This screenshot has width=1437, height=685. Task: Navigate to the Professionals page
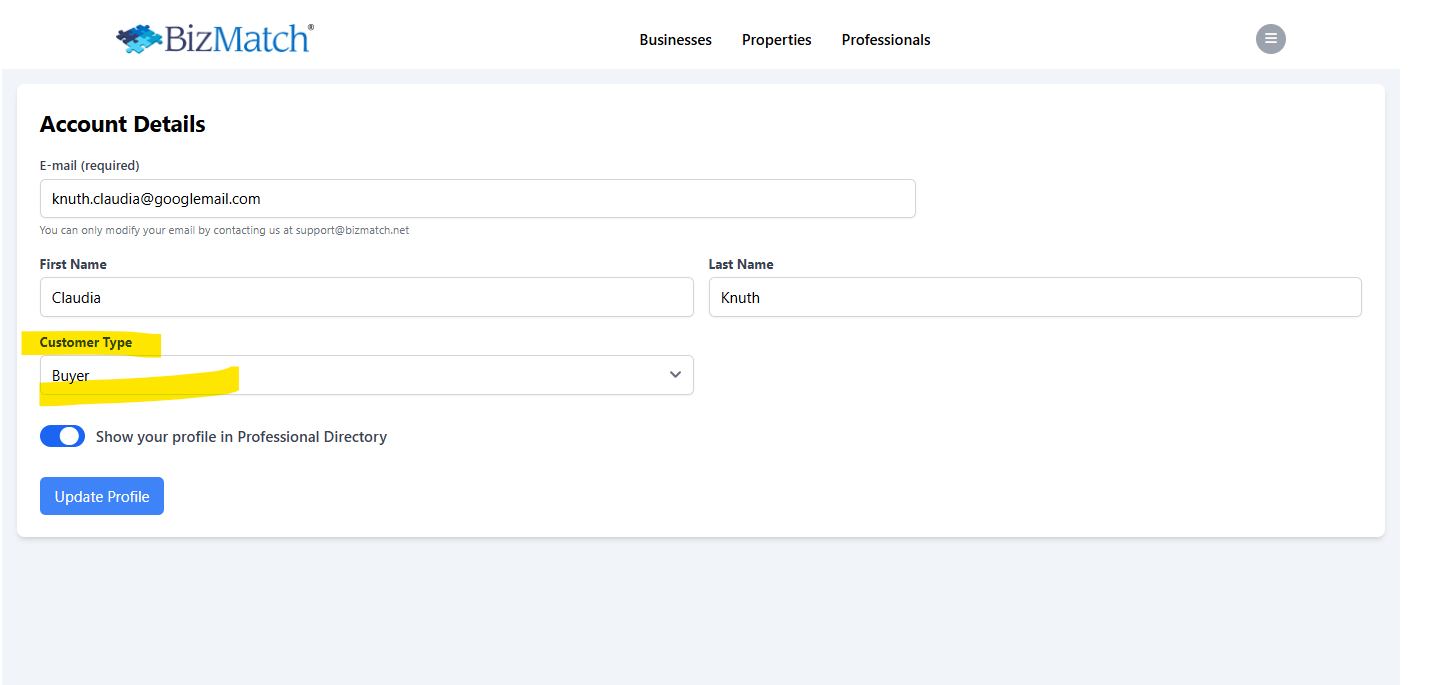pyautogui.click(x=885, y=40)
